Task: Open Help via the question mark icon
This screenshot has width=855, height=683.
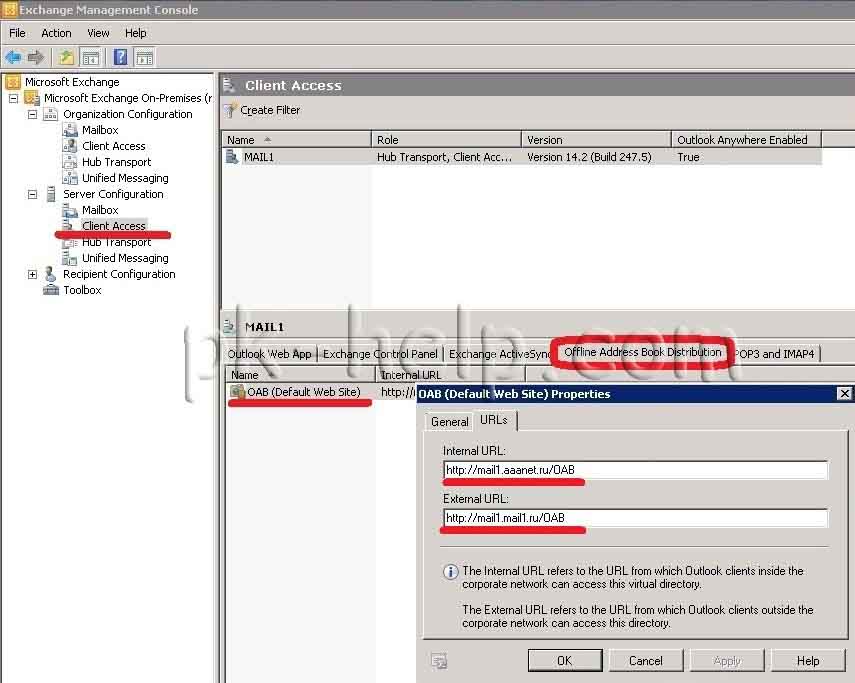Action: [121, 57]
